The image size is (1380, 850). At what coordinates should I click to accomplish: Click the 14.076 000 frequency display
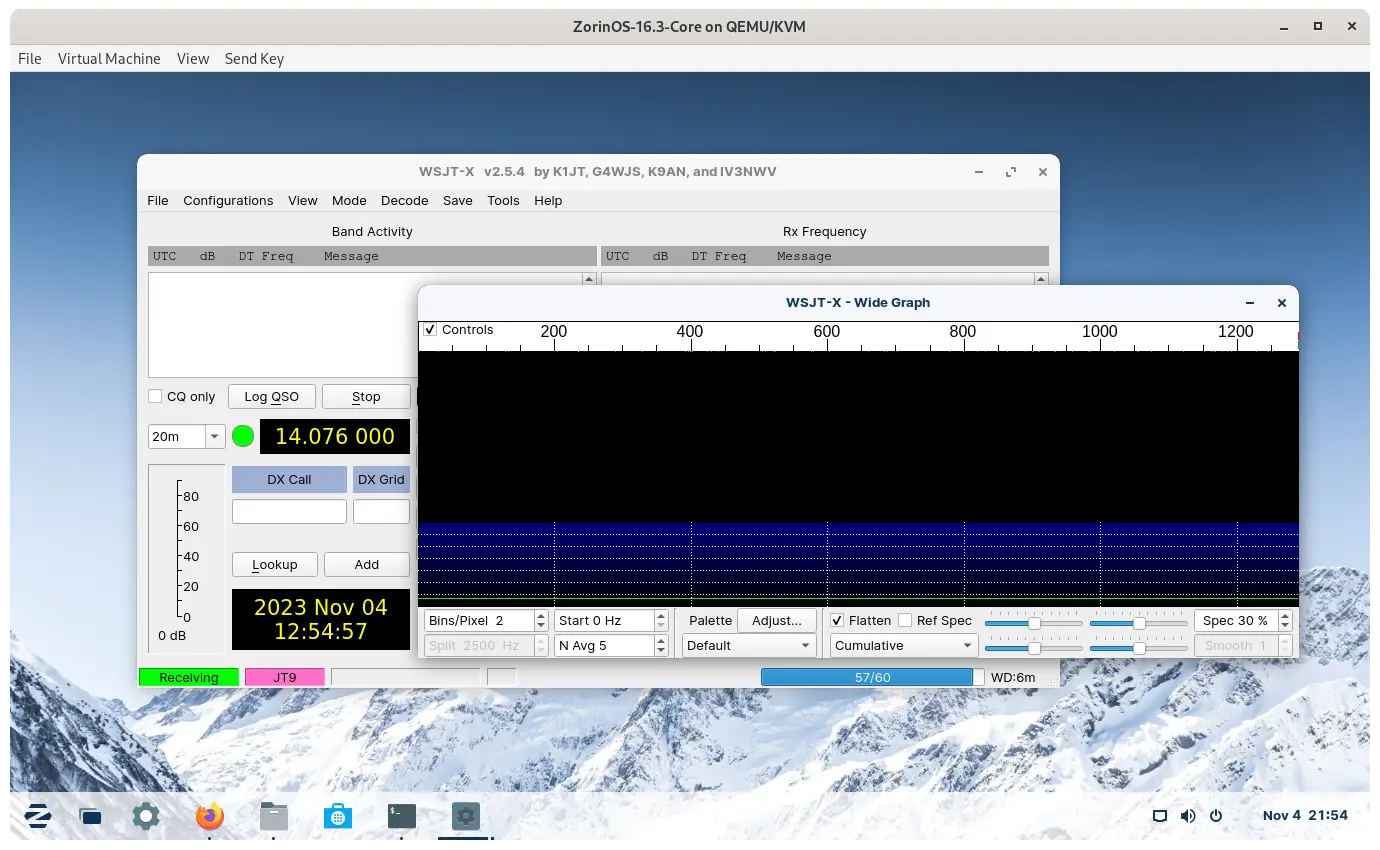tap(335, 437)
